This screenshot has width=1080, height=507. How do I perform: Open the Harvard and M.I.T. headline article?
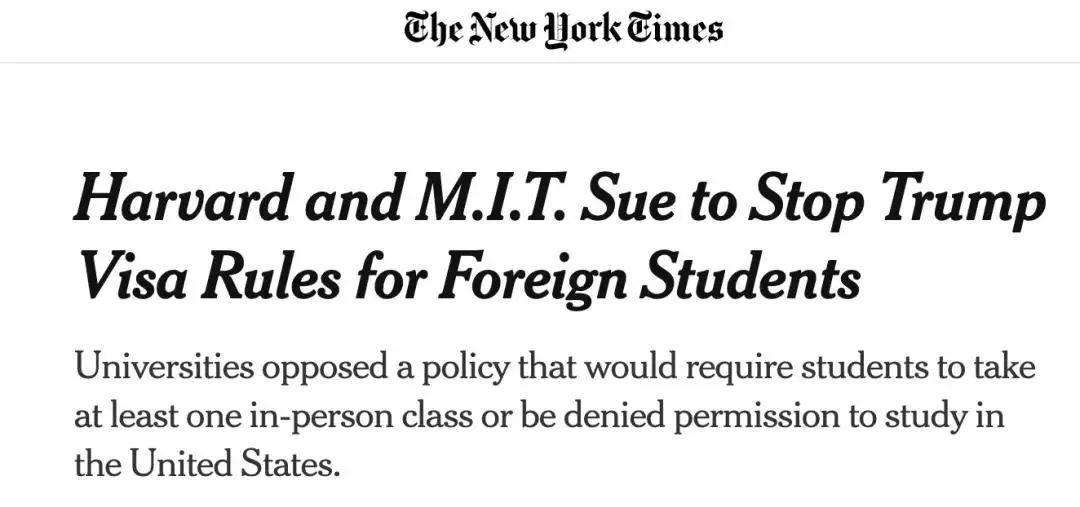(560, 240)
